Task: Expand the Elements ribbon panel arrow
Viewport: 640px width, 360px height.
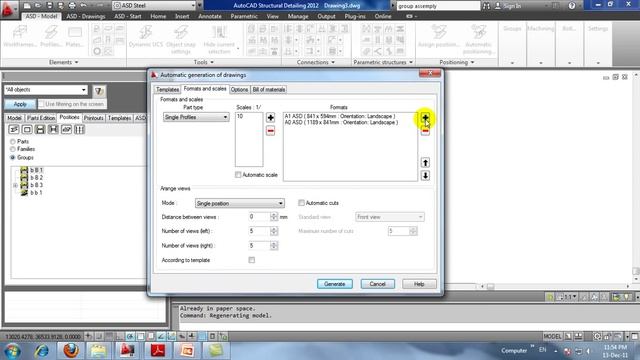Action: [76, 62]
